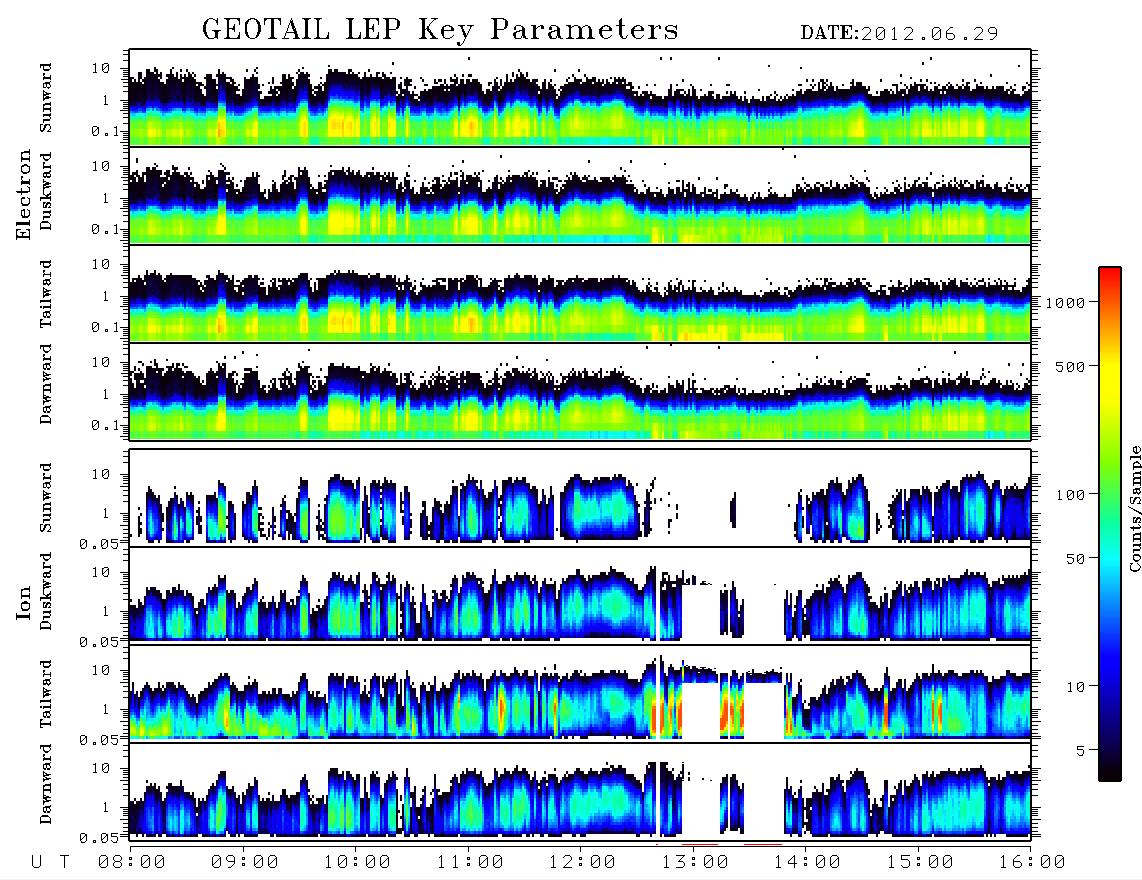This screenshot has height=880, width=1142.
Task: Open the Electron Tailward spectrogram panel
Action: coord(580,294)
